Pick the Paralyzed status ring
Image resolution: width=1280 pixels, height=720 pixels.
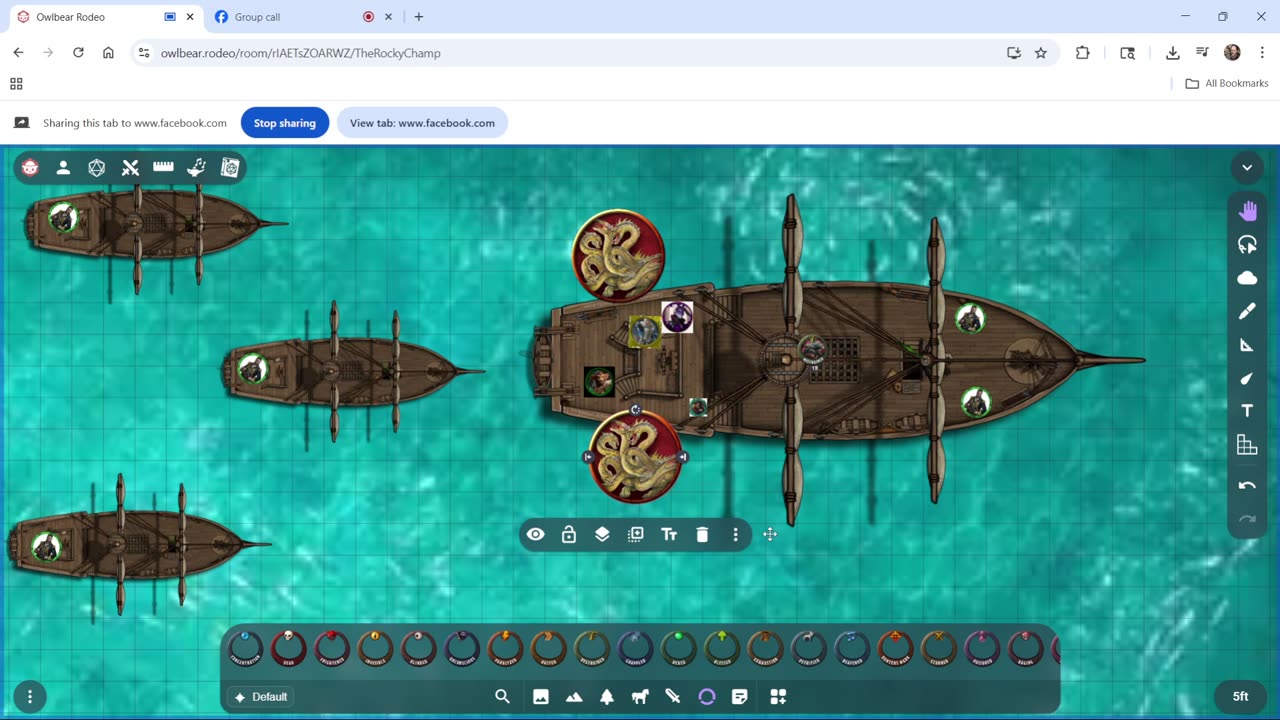(x=506, y=649)
